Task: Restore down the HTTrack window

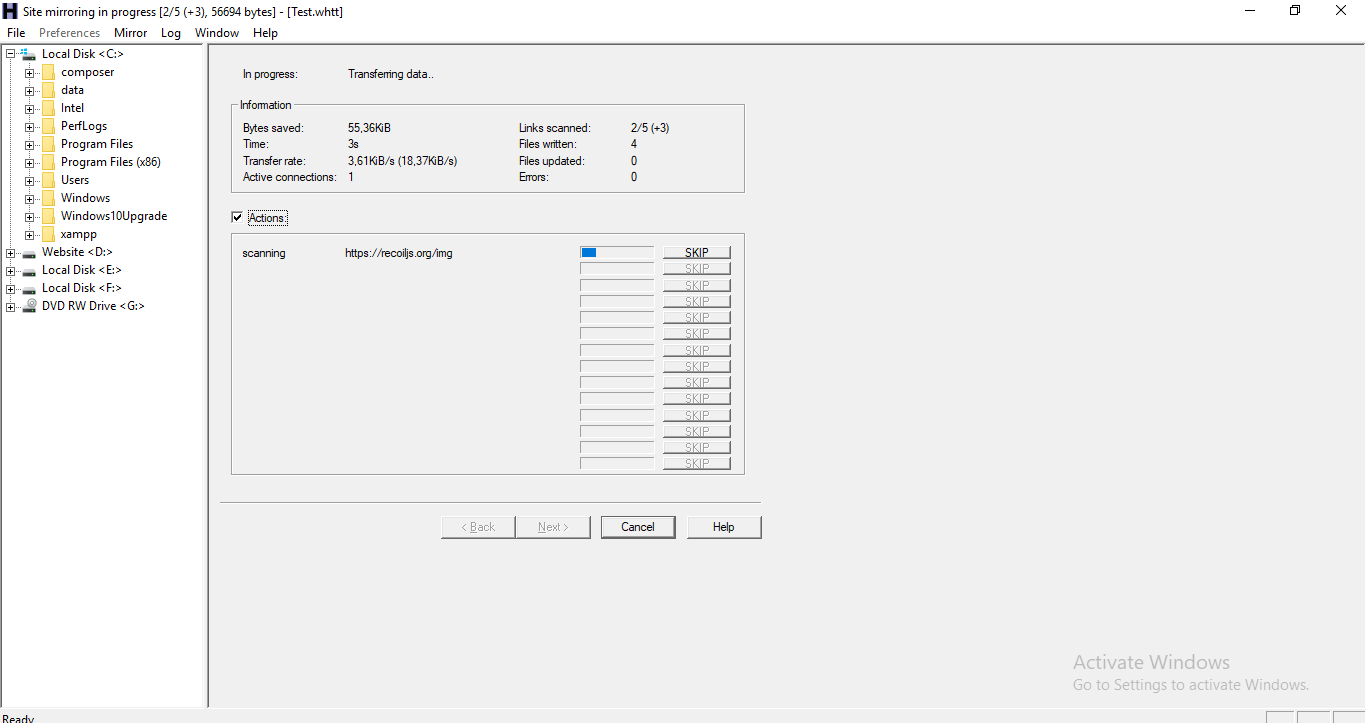Action: pyautogui.click(x=1295, y=11)
